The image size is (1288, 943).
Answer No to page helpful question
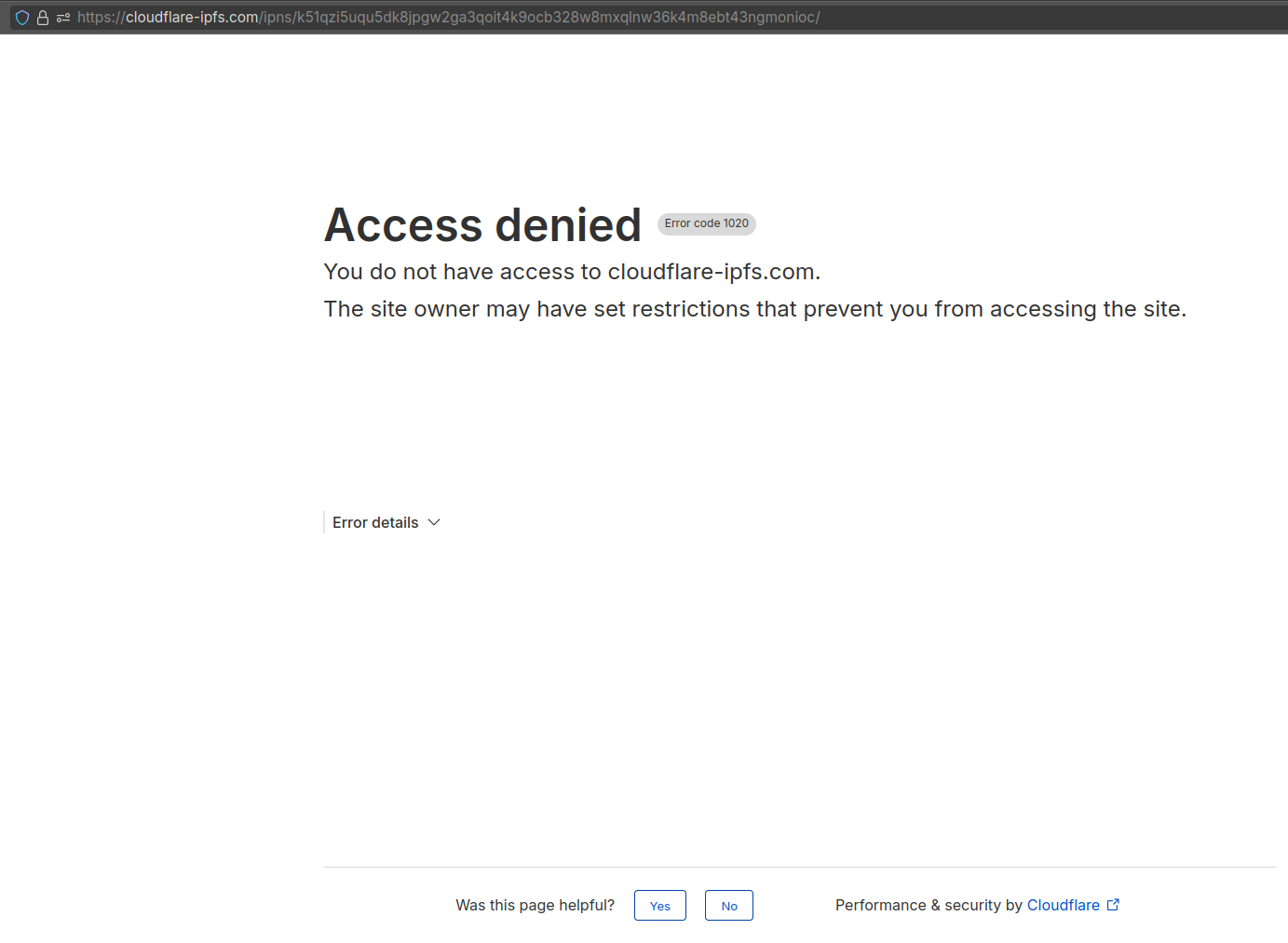pos(729,906)
